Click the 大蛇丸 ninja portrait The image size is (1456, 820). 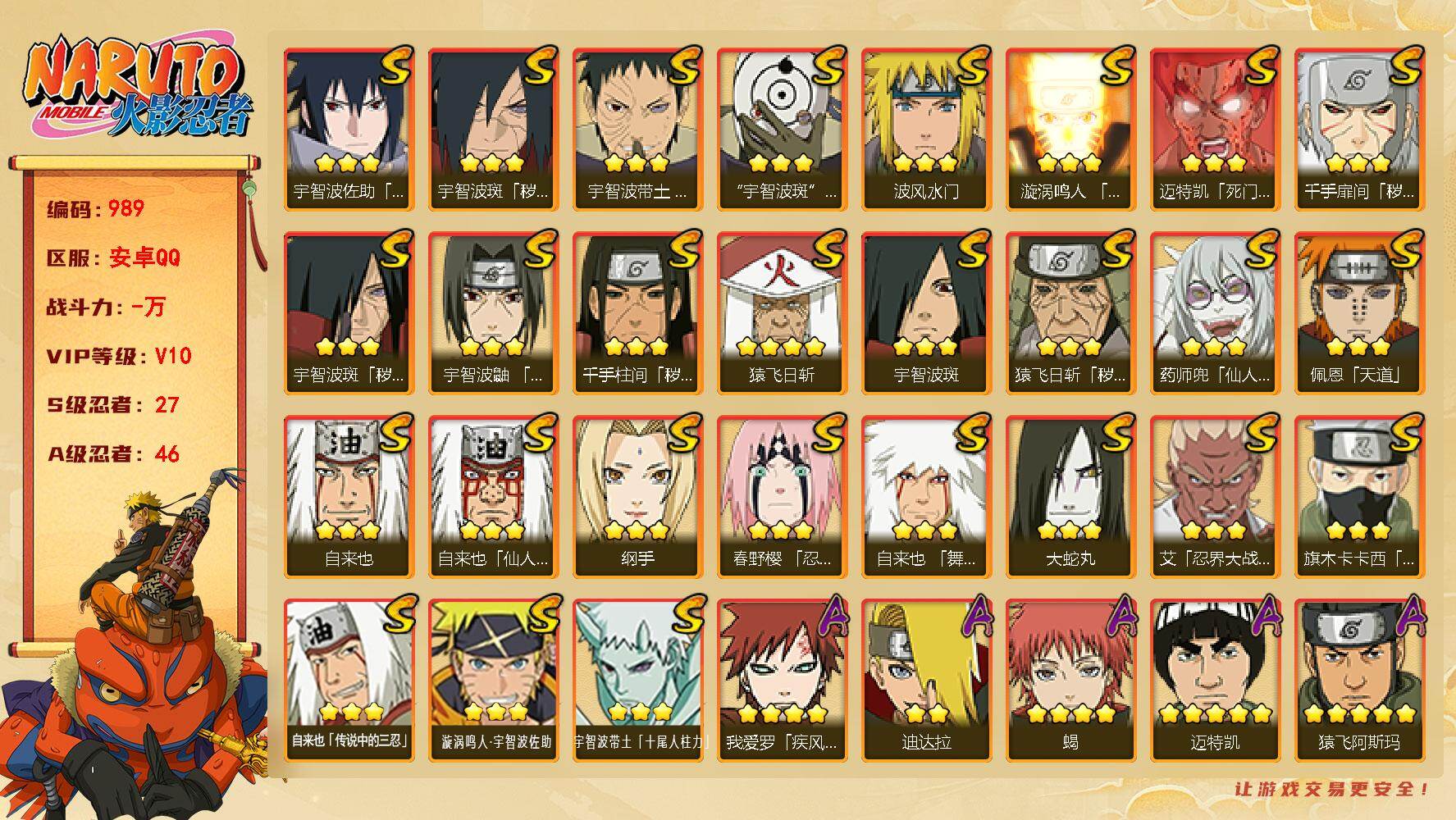click(x=1070, y=496)
